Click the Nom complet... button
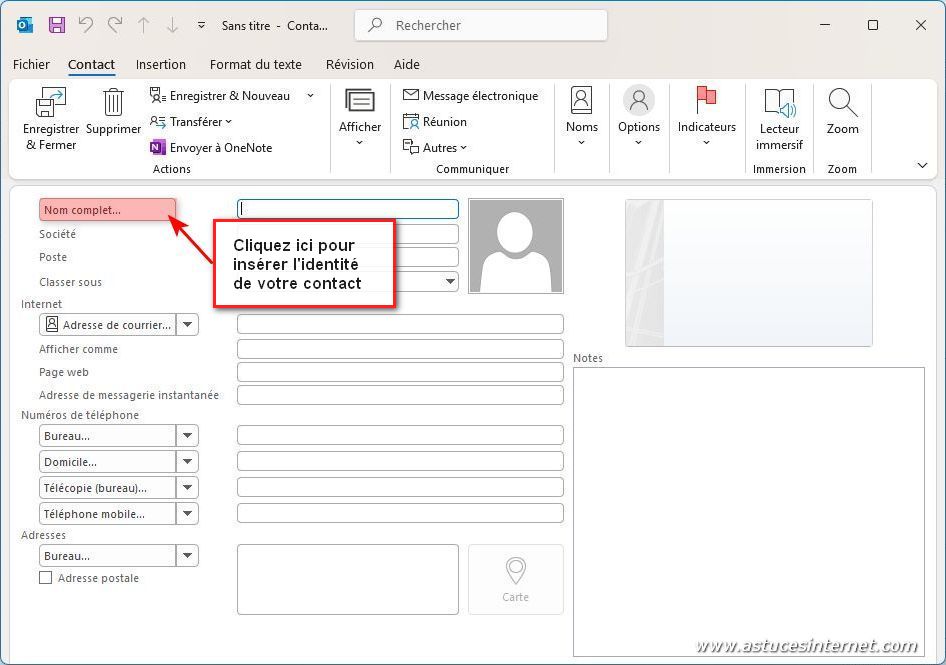The width and height of the screenshot is (946, 665). coord(108,210)
